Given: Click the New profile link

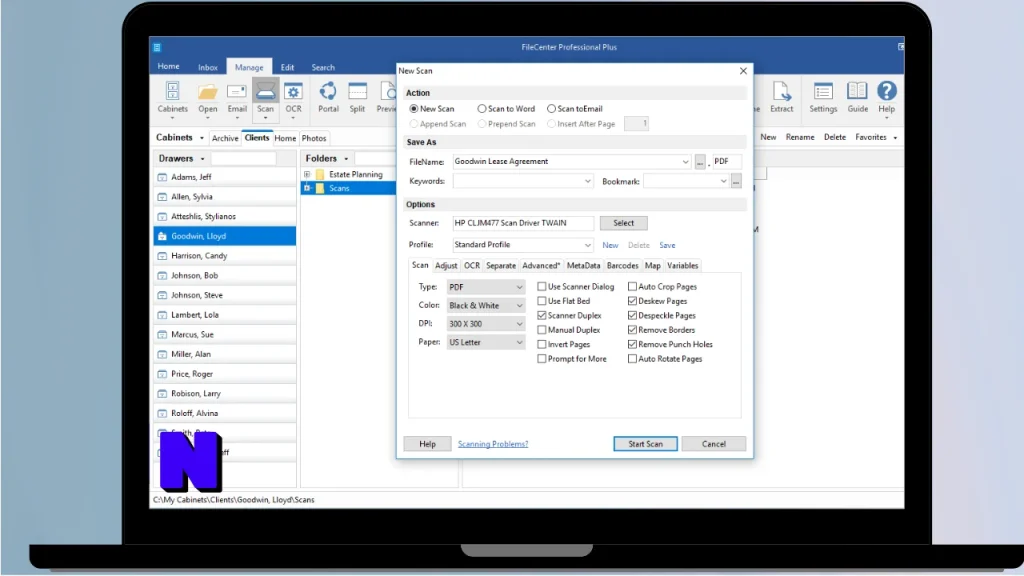Looking at the screenshot, I should click(610, 246).
